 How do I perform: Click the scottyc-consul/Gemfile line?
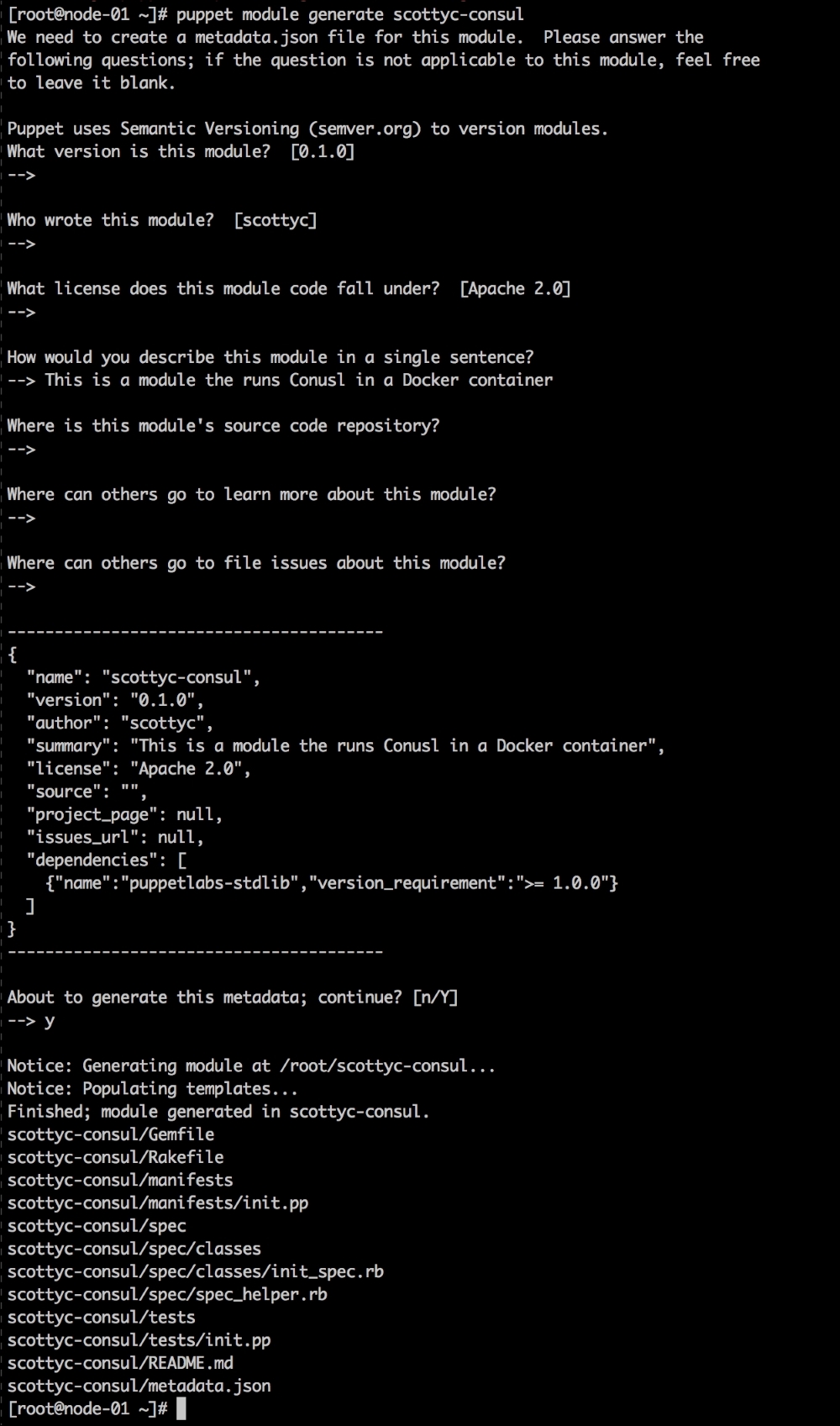point(111,1134)
